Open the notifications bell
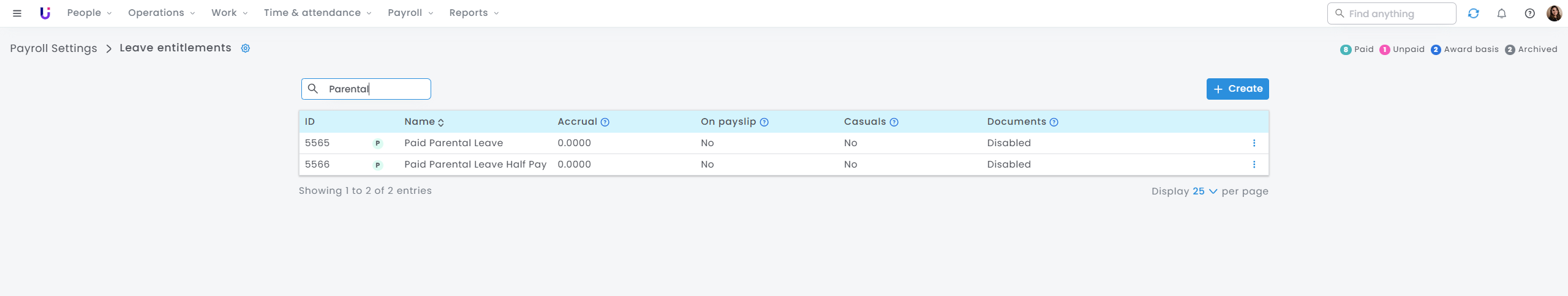The height and width of the screenshot is (296, 1568). [1502, 13]
